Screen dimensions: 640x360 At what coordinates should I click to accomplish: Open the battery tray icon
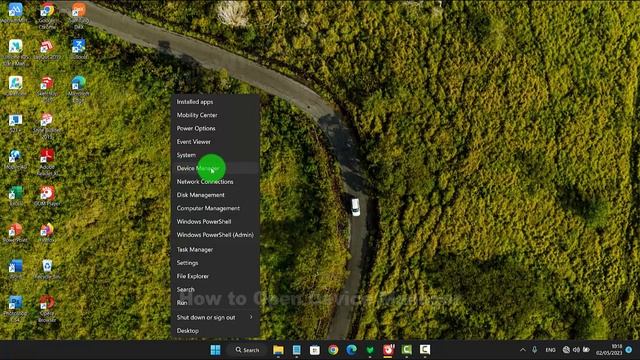(x=587, y=350)
